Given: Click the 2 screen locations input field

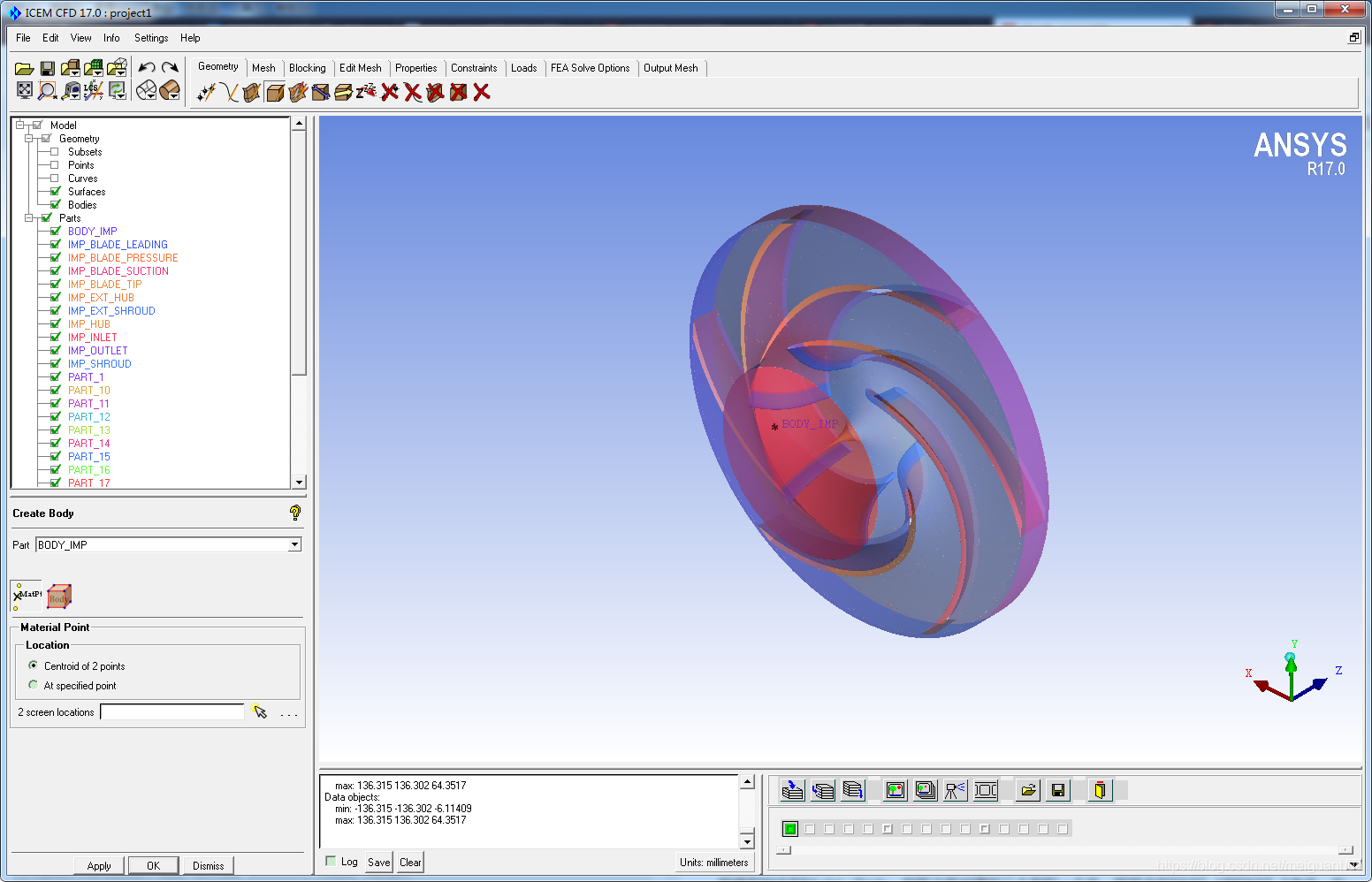Looking at the screenshot, I should point(172,711).
